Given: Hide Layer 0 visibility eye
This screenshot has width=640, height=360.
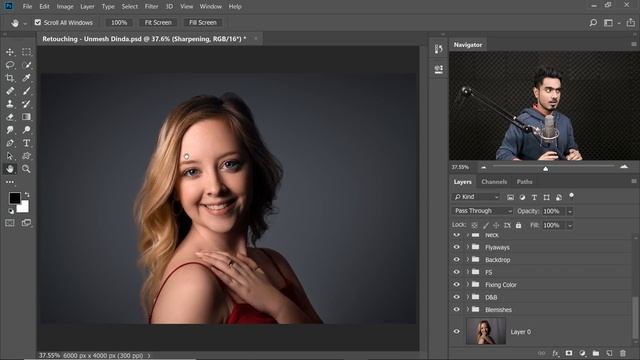Looking at the screenshot, I should (x=456, y=332).
